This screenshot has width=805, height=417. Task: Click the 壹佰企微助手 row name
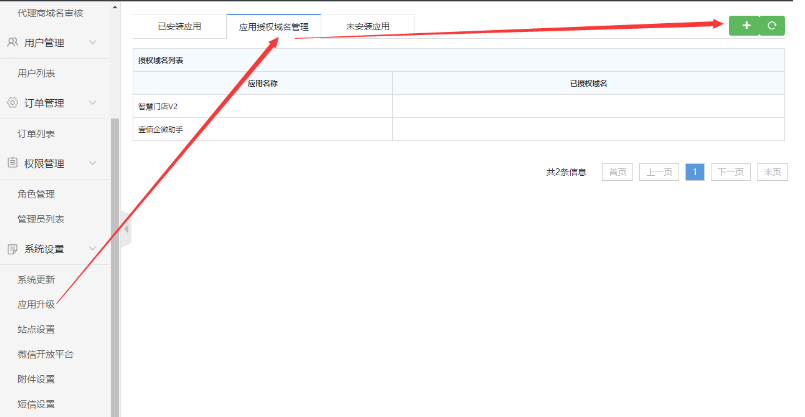[161, 130]
